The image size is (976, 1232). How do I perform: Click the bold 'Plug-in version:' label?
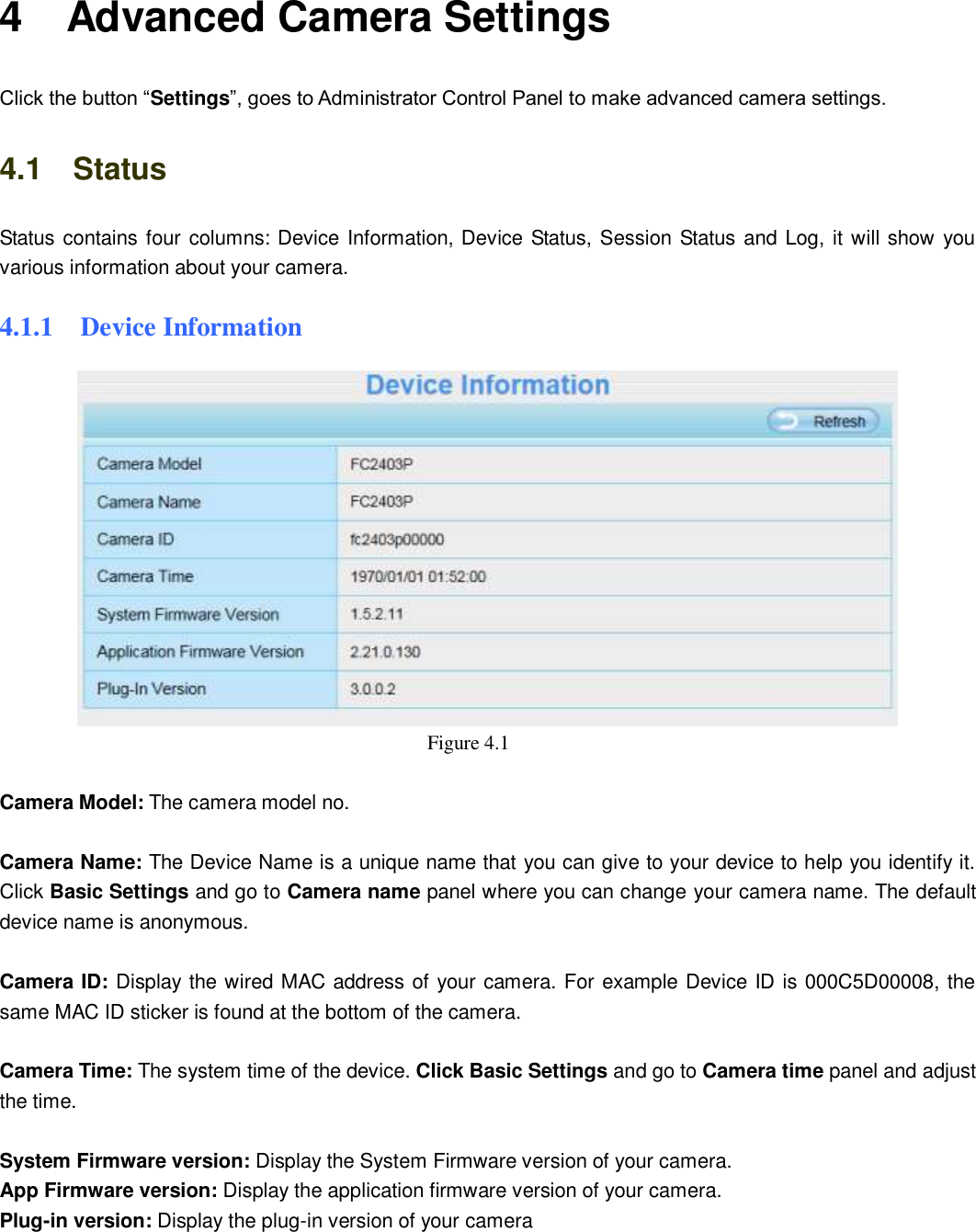(76, 1221)
